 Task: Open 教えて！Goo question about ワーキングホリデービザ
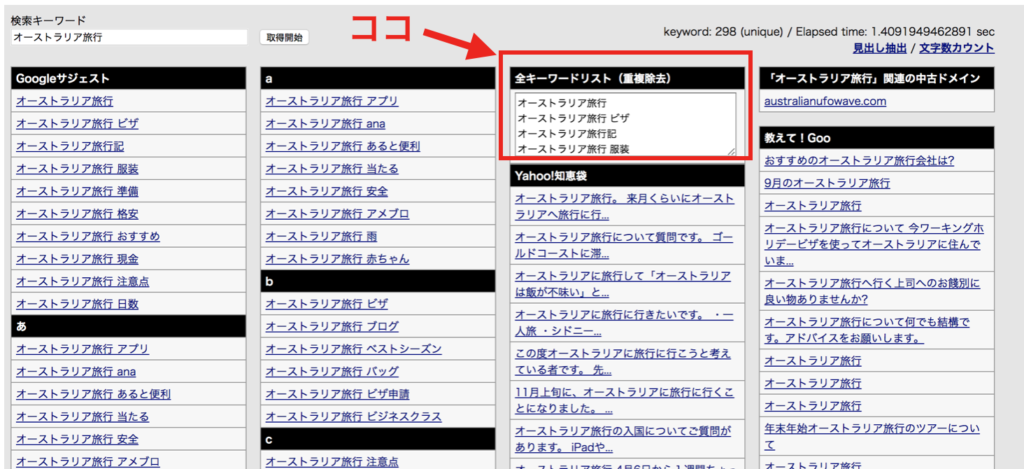(x=873, y=245)
